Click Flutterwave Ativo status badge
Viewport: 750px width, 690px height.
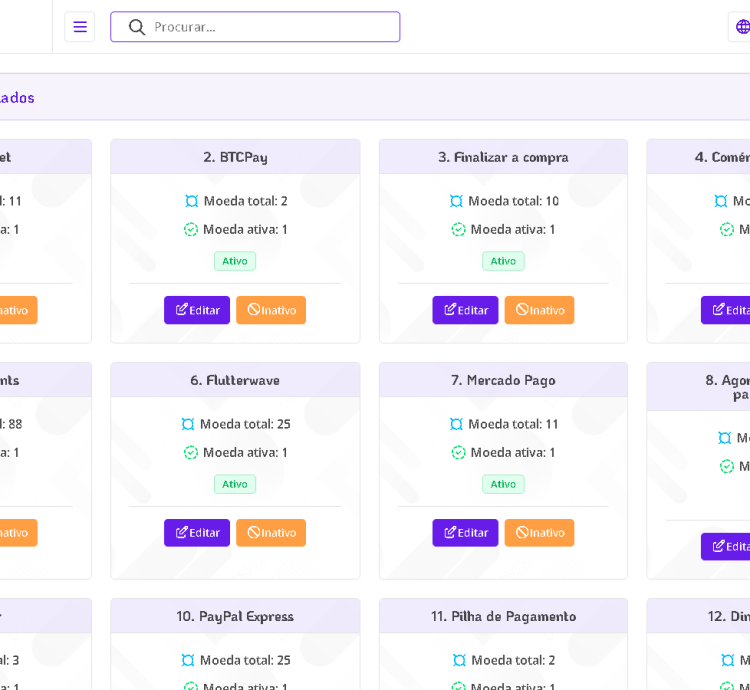[235, 484]
